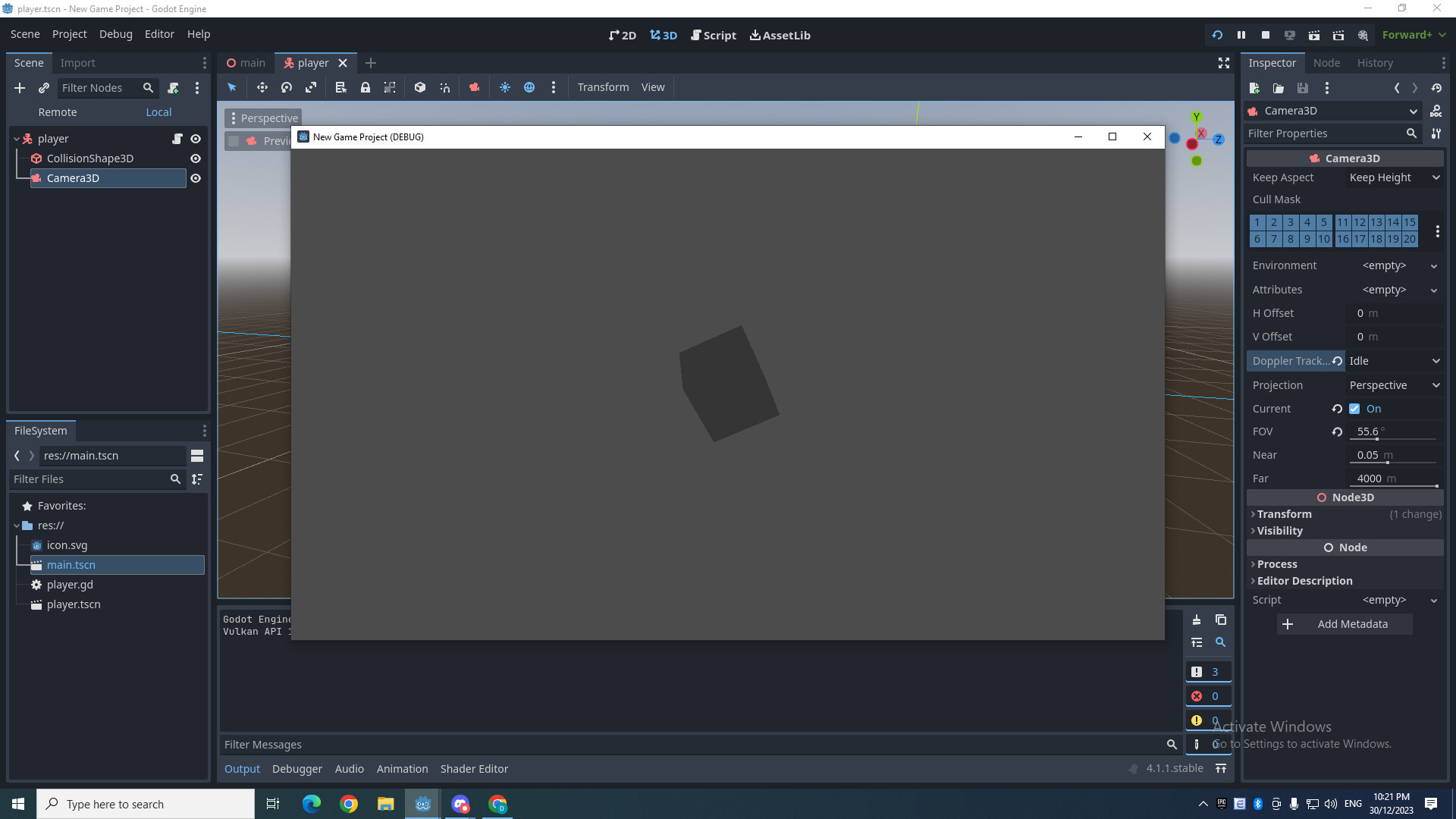Toggle cull mask layer 20
This screenshot has width=1456, height=819.
click(x=1410, y=239)
